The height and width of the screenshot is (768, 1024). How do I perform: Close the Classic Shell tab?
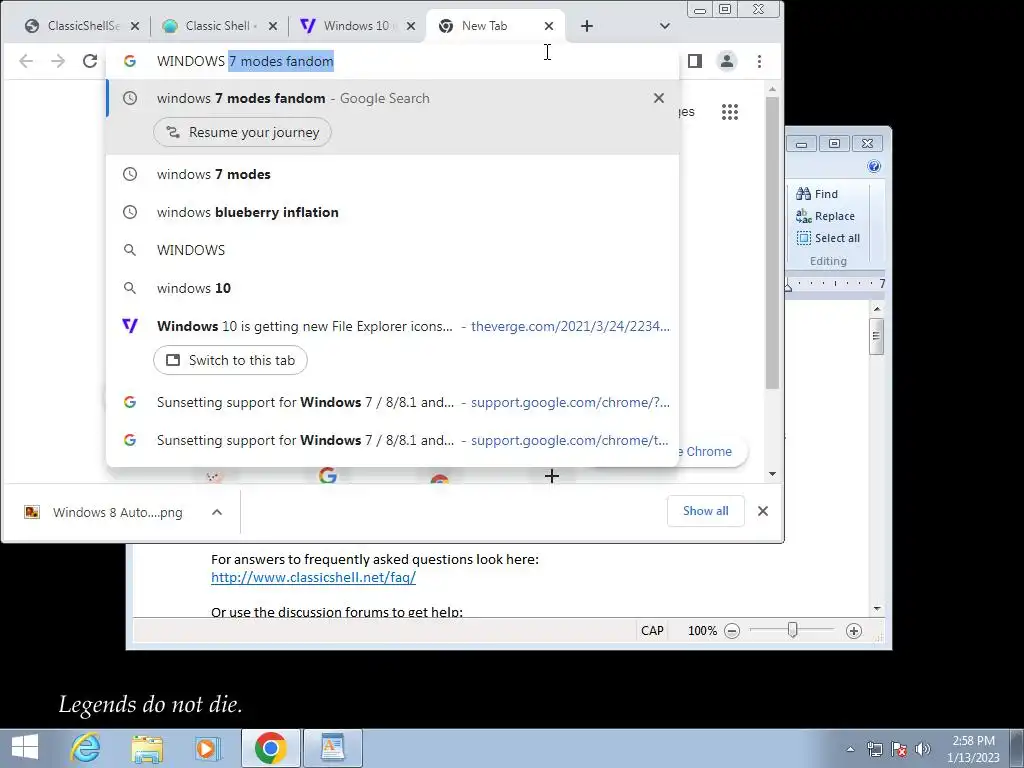coord(273,26)
